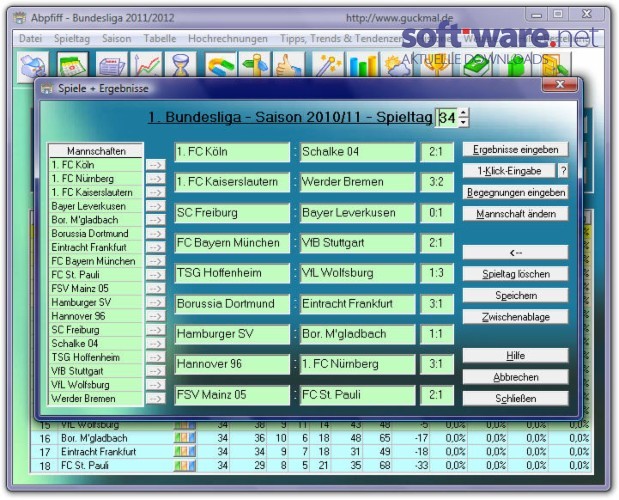Click the Spieltag löschen button
Image resolution: width=619 pixels, height=500 pixels.
click(x=516, y=274)
